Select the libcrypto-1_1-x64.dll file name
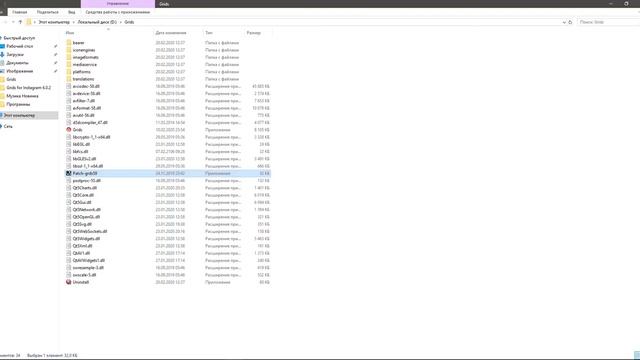 coord(91,137)
